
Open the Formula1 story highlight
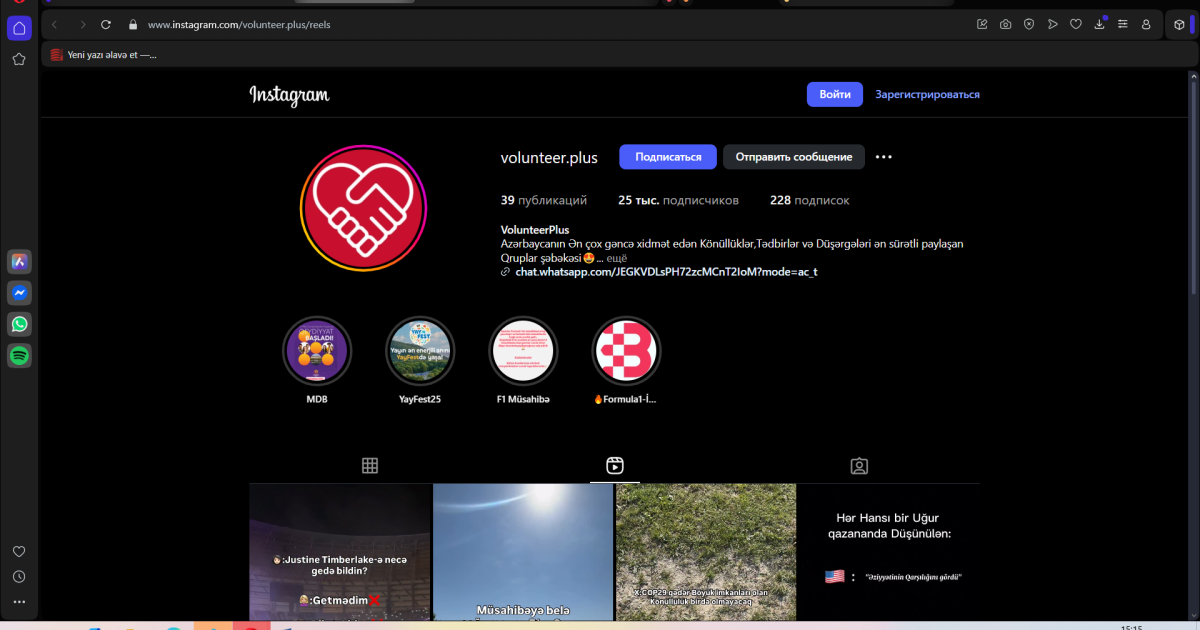(x=626, y=351)
